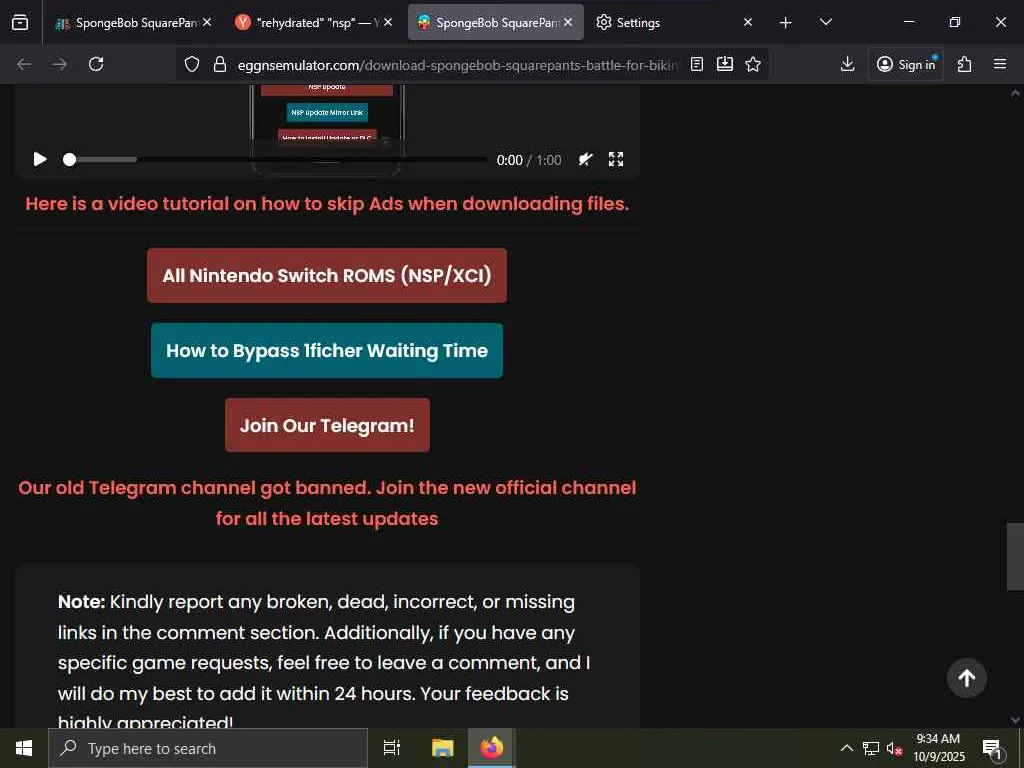Reload the current page
Screen dimensions: 1024x768
(97, 64)
